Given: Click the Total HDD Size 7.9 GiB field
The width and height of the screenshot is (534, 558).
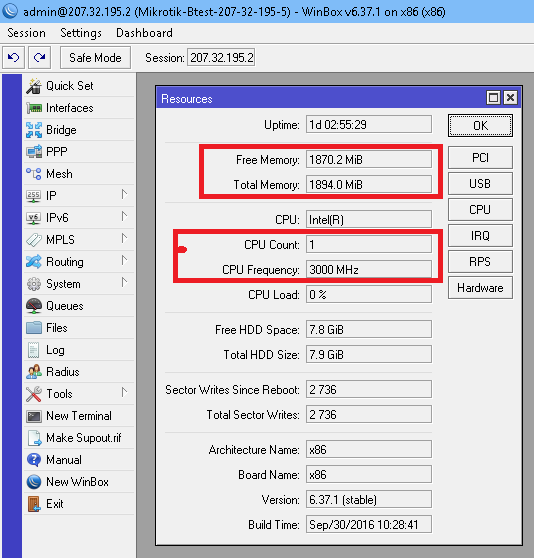Looking at the screenshot, I should 369,354.
